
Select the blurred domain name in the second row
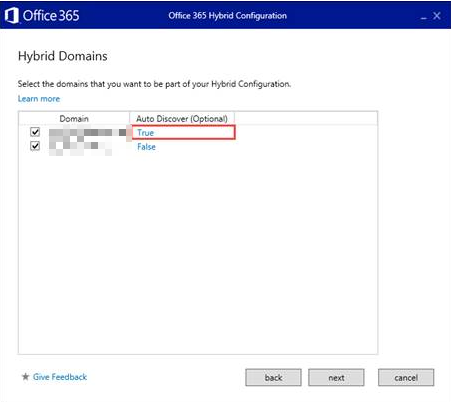80,147
